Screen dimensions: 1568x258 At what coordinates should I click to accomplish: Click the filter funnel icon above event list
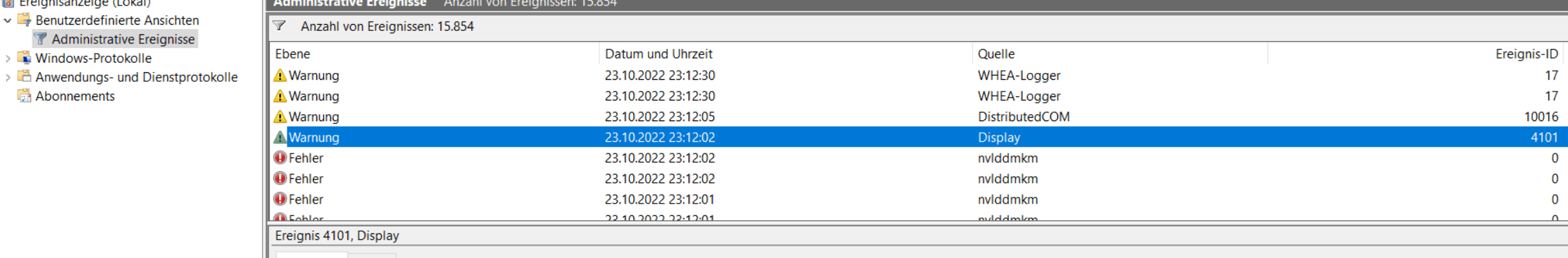pyautogui.click(x=279, y=26)
